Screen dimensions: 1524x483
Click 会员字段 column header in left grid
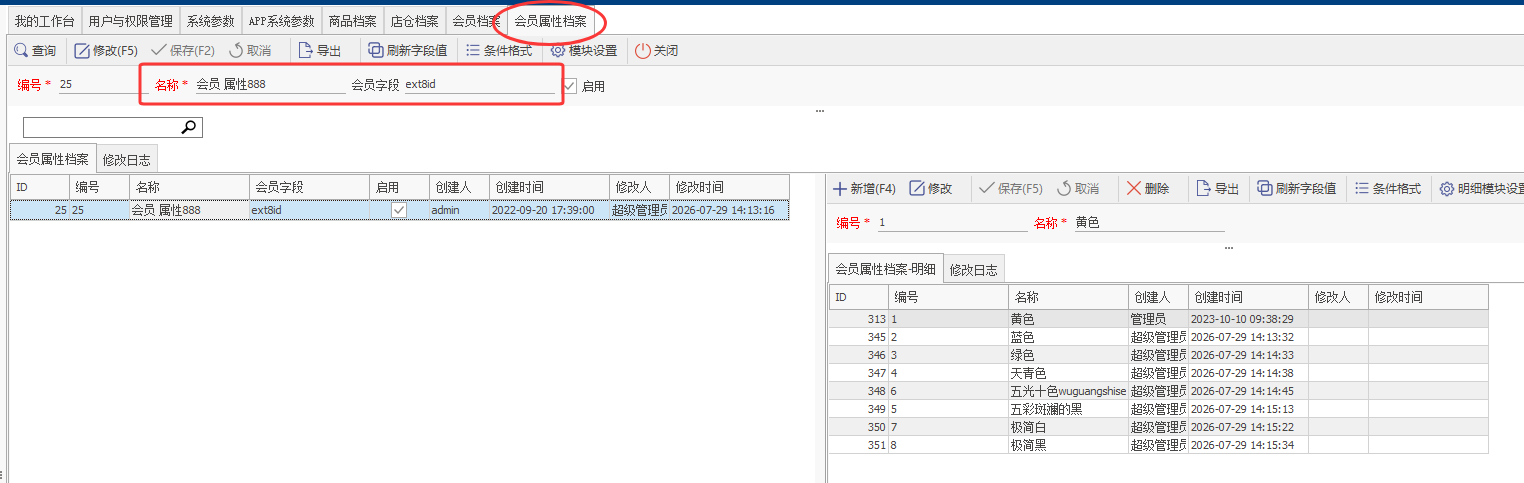point(309,187)
